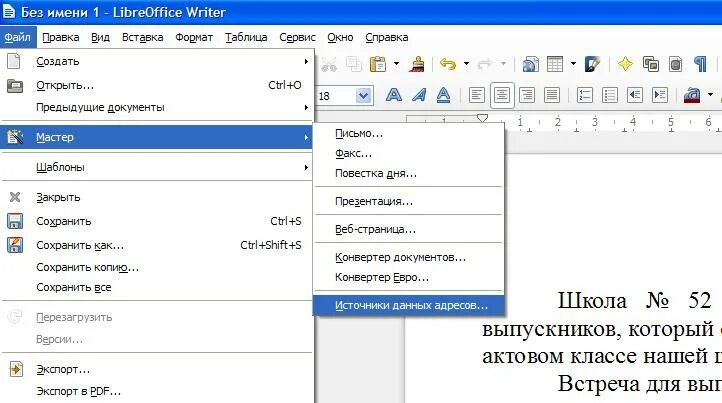The height and width of the screenshot is (403, 722).
Task: Open the Окно menu
Action: (340, 37)
